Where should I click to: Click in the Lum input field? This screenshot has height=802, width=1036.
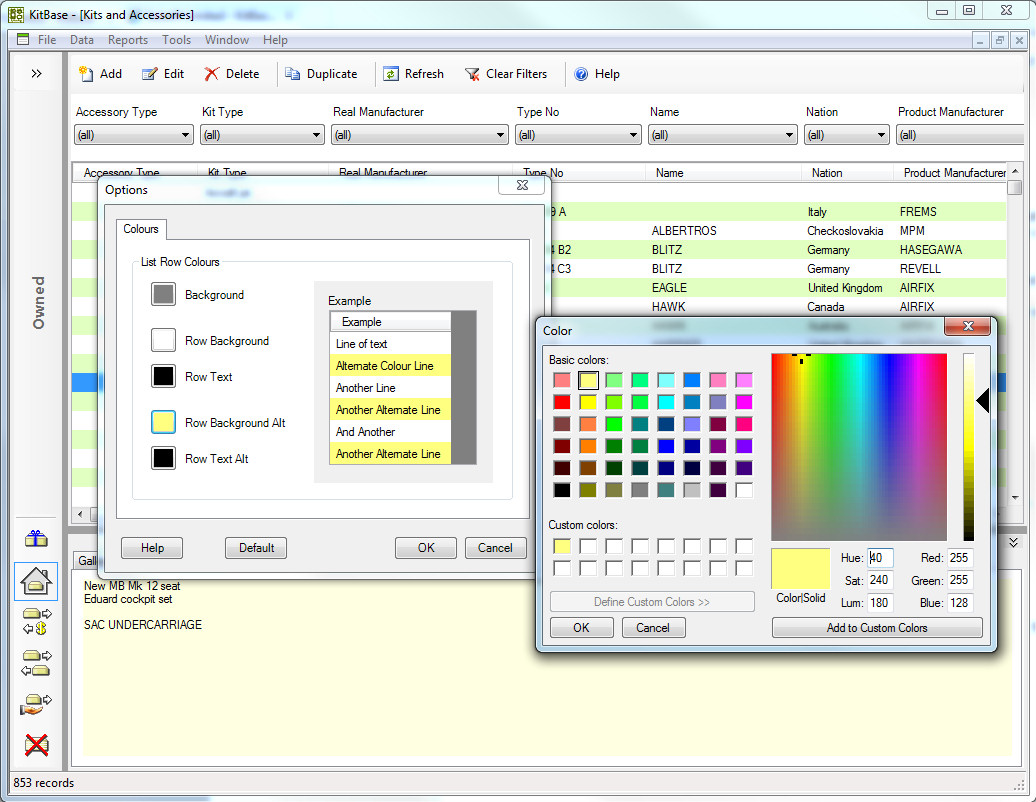coord(880,602)
